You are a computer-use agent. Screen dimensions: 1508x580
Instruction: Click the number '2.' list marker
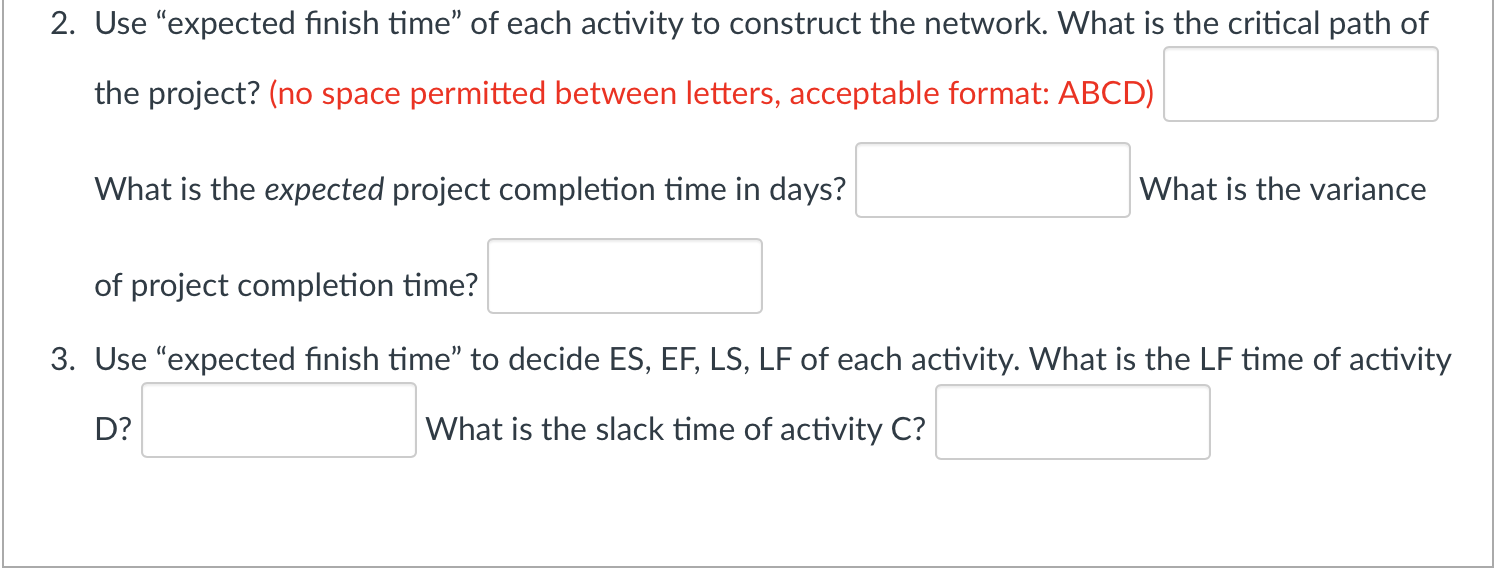[63, 23]
